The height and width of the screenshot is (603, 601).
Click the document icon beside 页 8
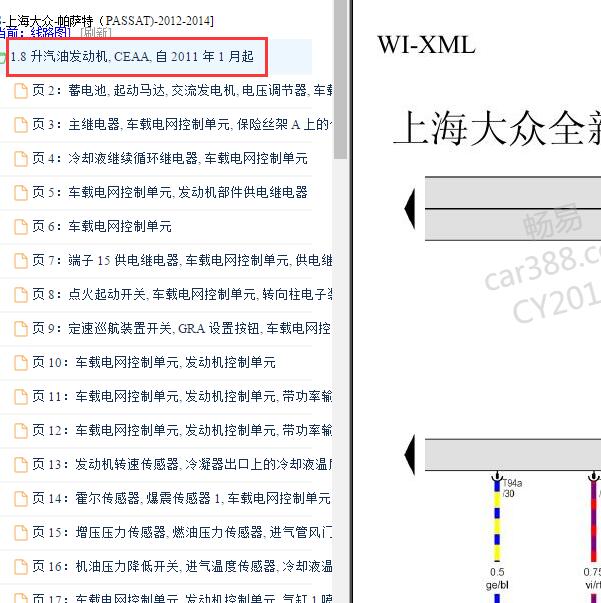21,295
